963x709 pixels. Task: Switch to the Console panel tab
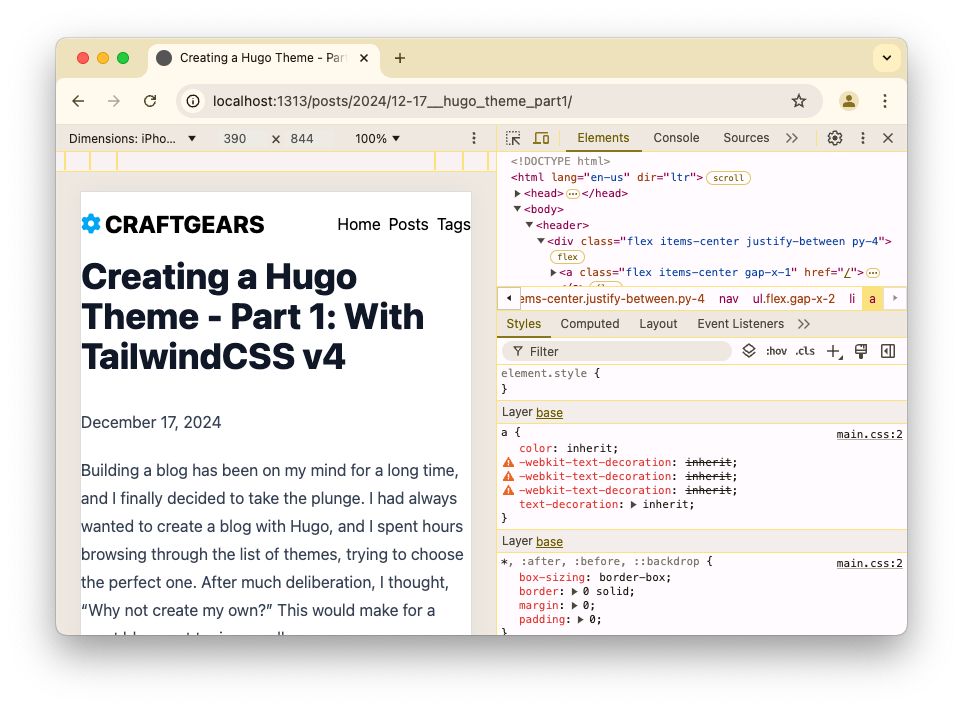(x=676, y=138)
